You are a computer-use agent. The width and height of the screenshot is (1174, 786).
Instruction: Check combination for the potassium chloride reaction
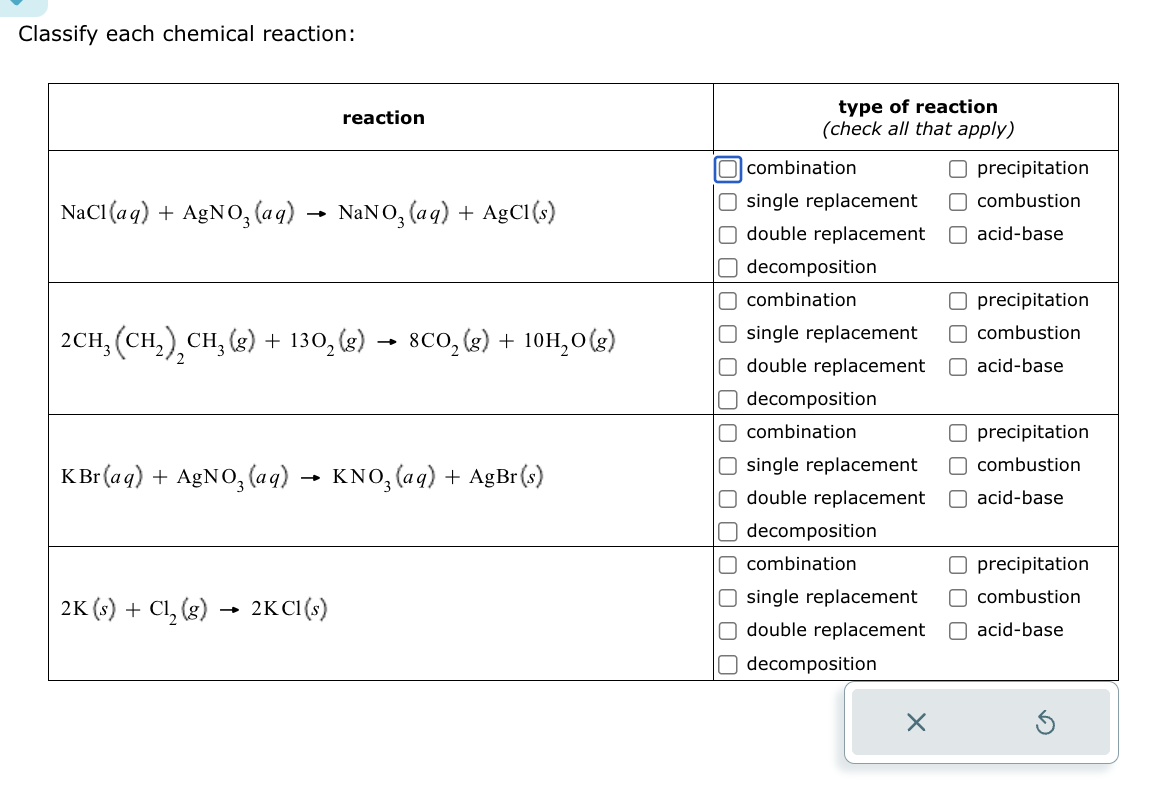coord(727,565)
